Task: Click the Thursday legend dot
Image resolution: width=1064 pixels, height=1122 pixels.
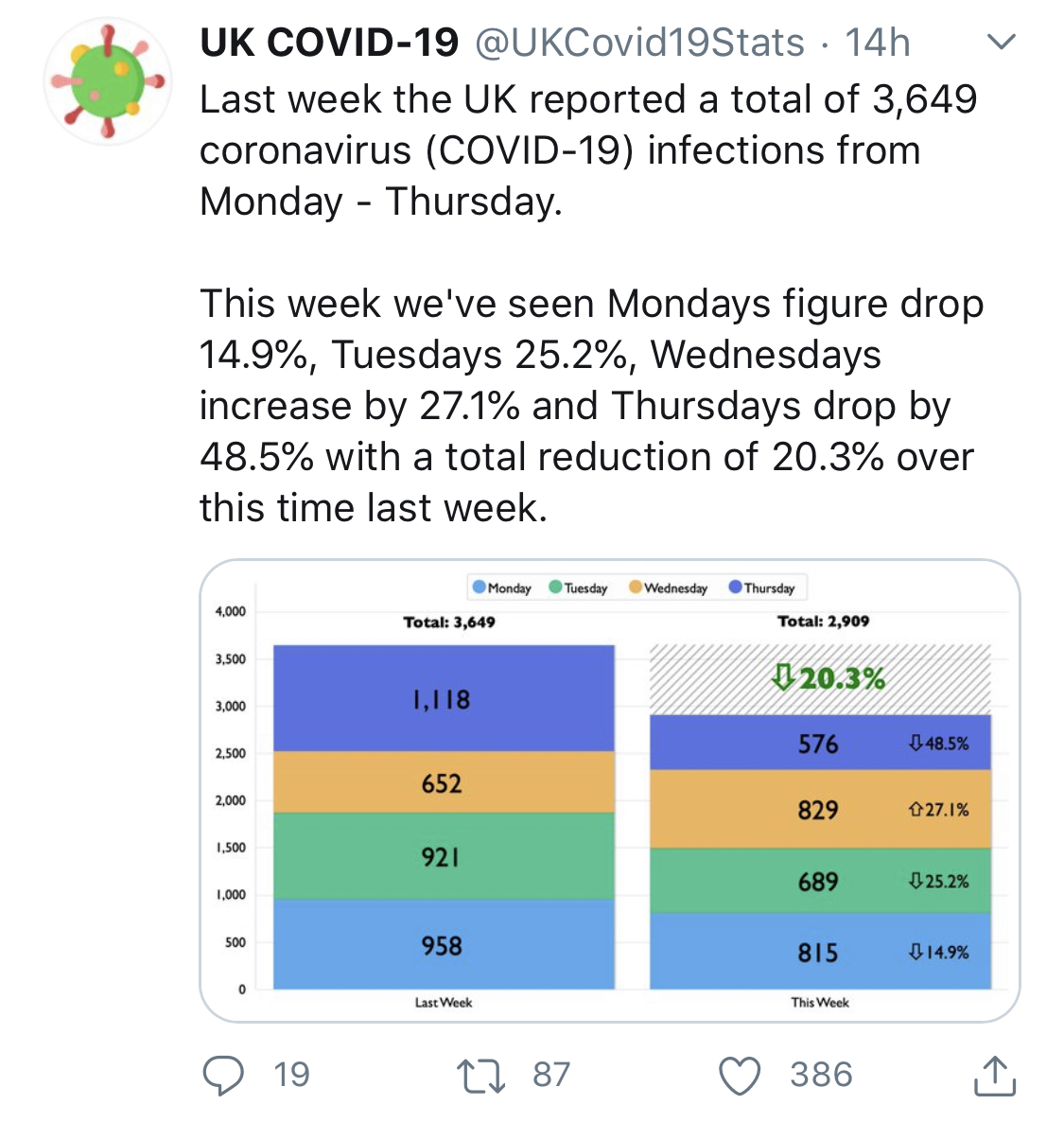Action: click(x=736, y=587)
